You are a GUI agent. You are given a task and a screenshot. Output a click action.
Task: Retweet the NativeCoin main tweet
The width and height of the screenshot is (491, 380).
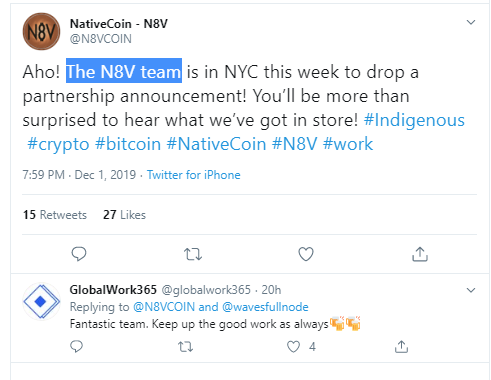(193, 254)
